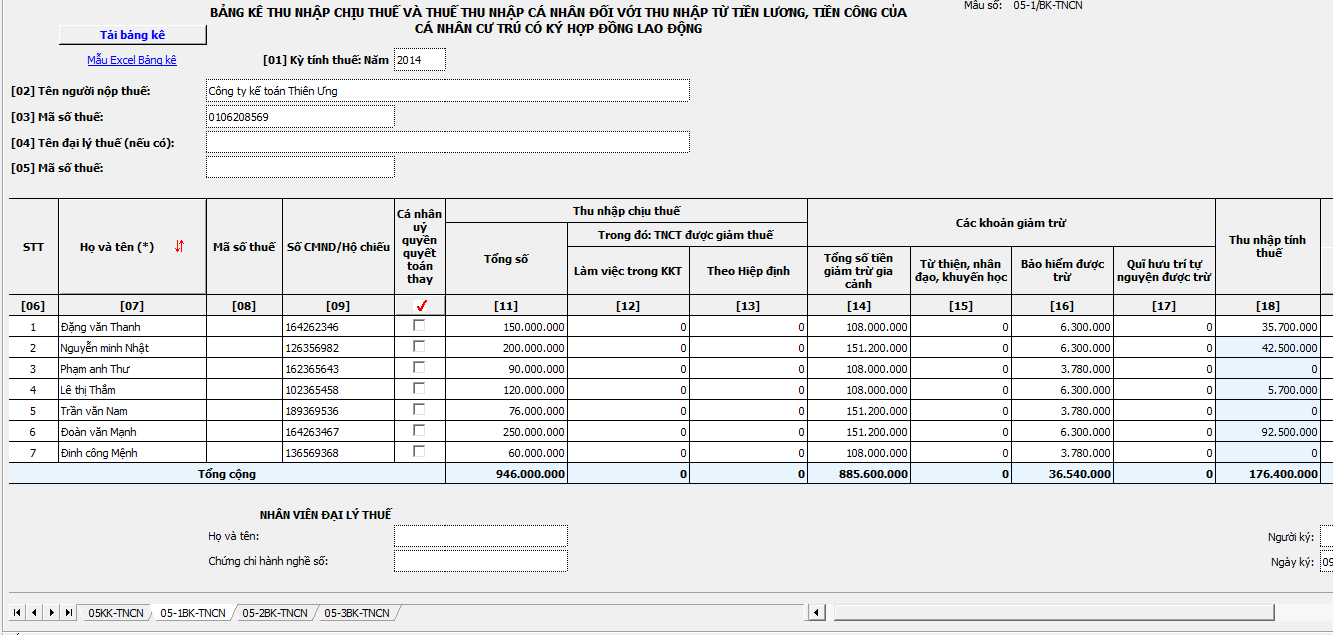Click the Tên đại lý thuế input field
1333x635 pixels.
point(447,142)
